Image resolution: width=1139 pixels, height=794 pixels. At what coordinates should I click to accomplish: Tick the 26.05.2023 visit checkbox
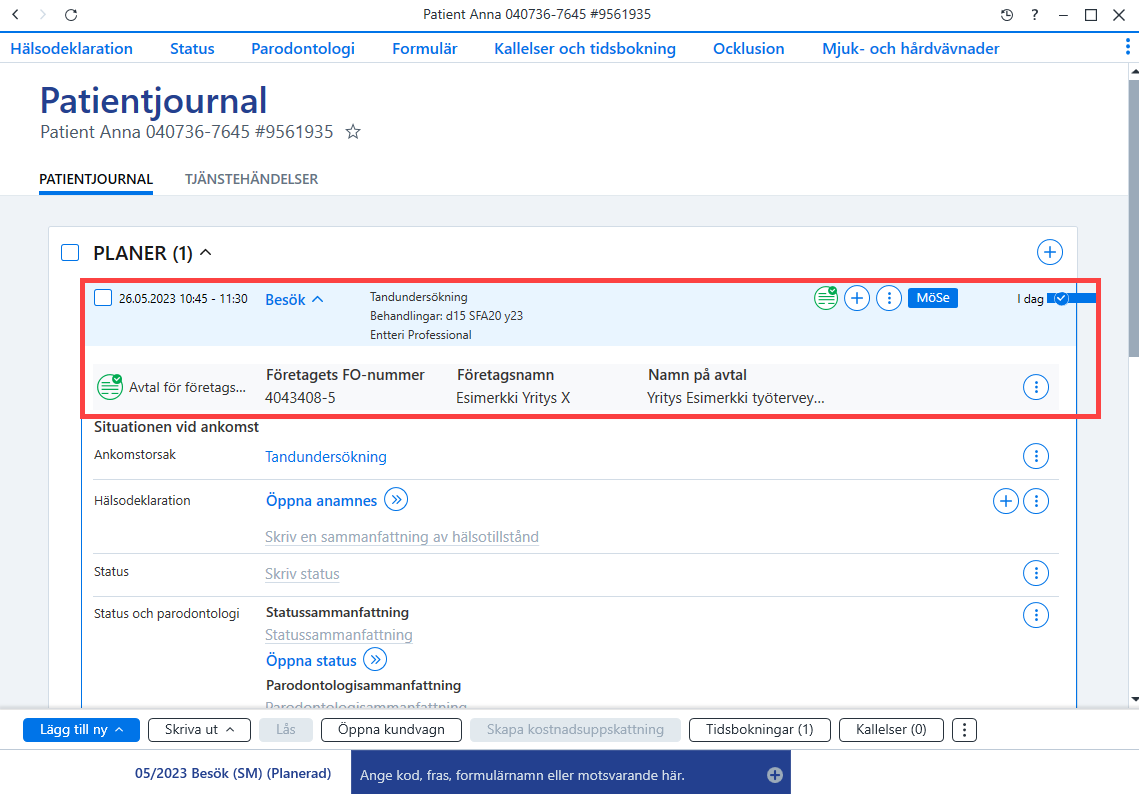(103, 298)
